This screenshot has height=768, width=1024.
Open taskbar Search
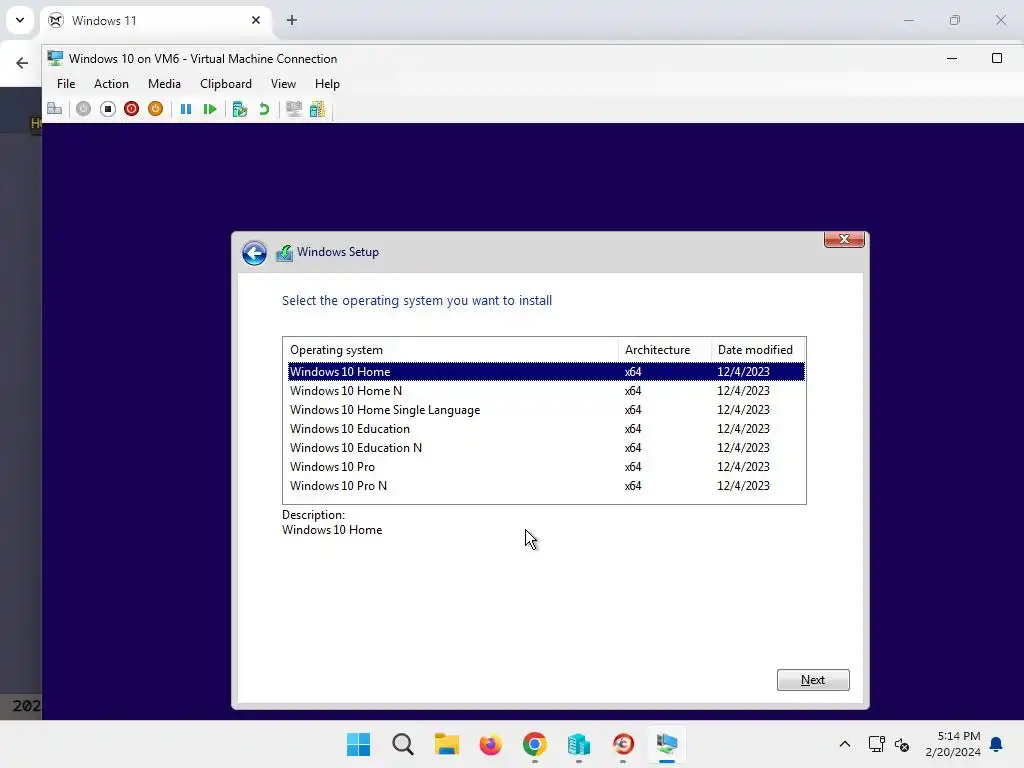[403, 744]
